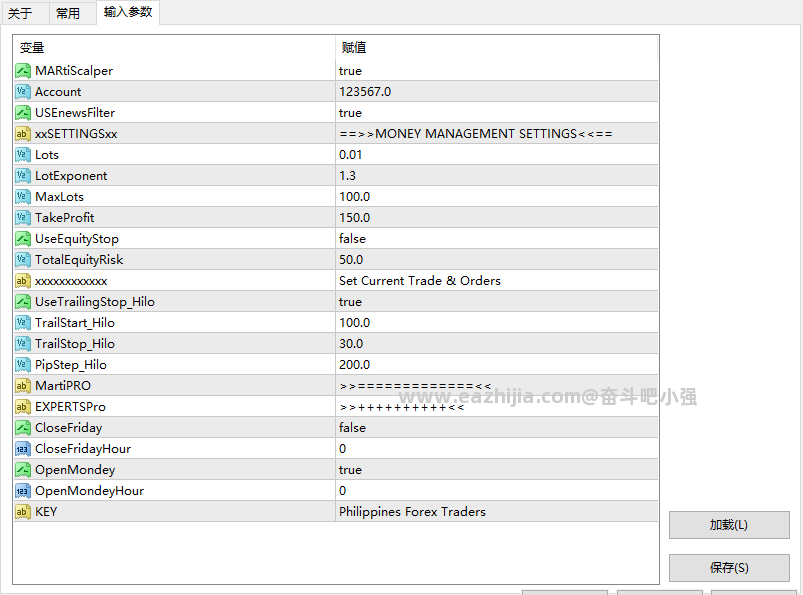Click the double-type icon beside PipStep_Hilo
The height and width of the screenshot is (595, 803).
23,365
